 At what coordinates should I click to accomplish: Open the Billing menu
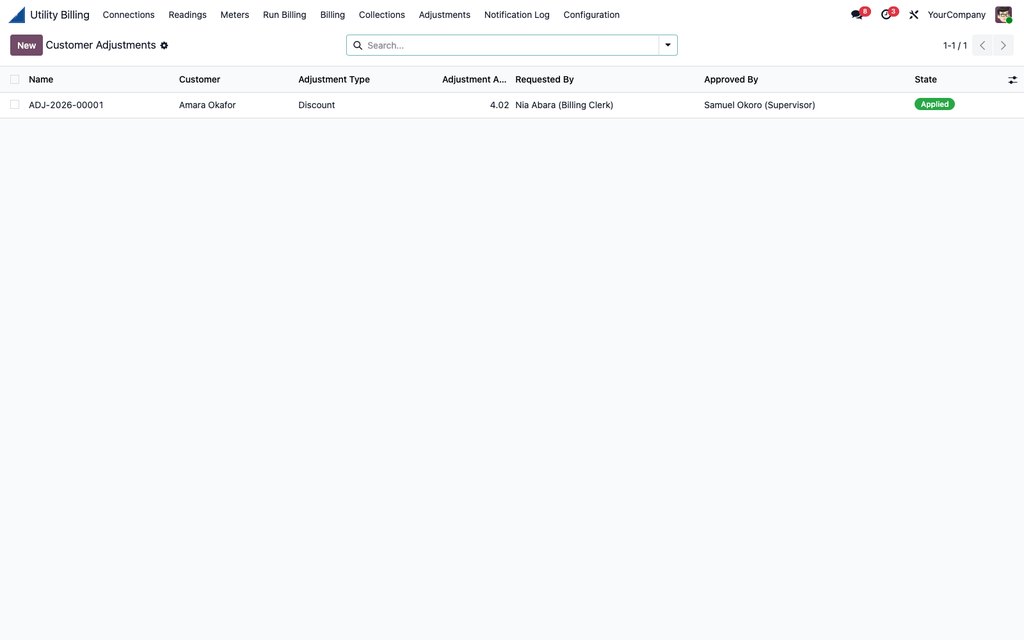[332, 14]
